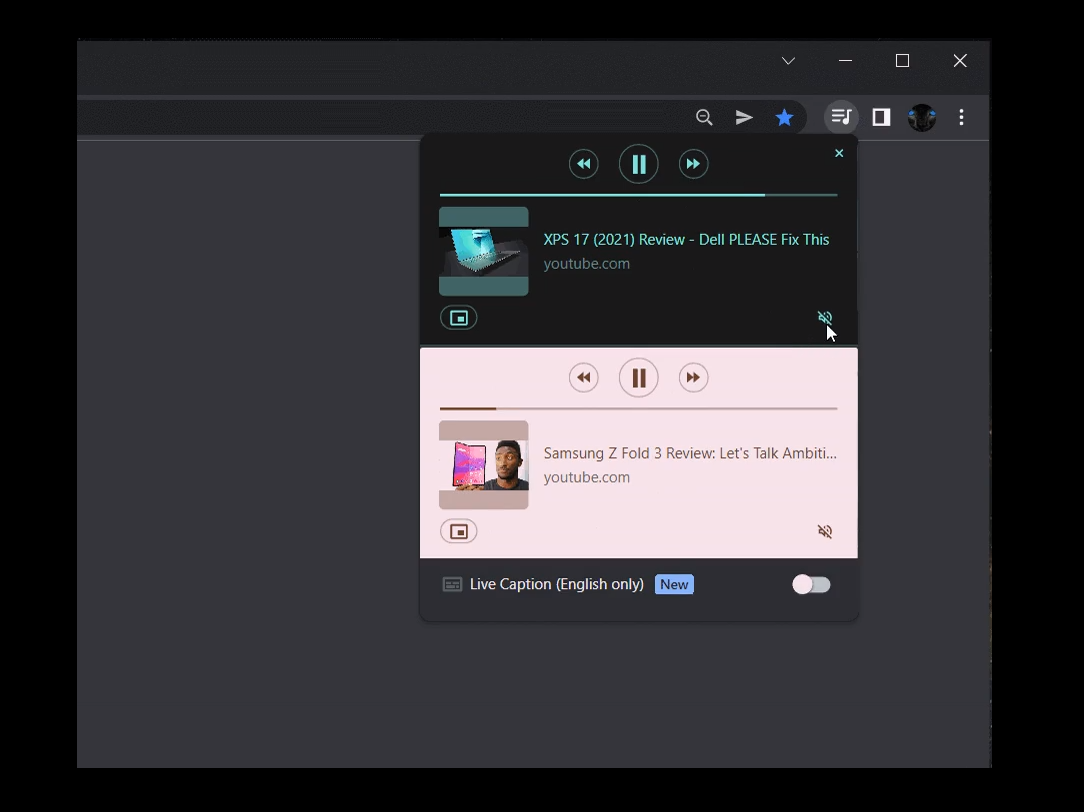Screen dimensions: 1084x812
Task: Open the profile avatar menu
Action: (922, 117)
